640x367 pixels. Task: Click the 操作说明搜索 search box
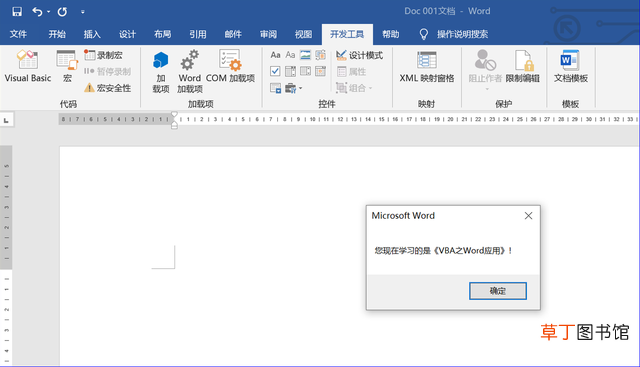[462, 34]
